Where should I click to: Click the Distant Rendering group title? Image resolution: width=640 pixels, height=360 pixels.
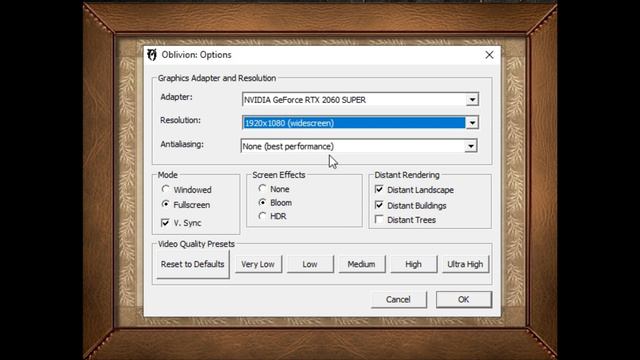(407, 175)
